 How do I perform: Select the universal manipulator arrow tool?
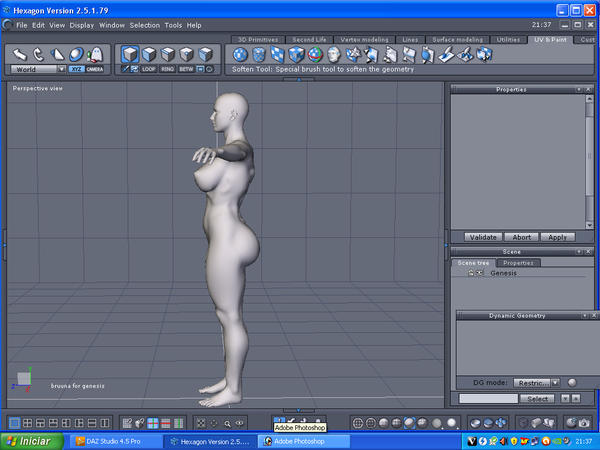pos(19,54)
